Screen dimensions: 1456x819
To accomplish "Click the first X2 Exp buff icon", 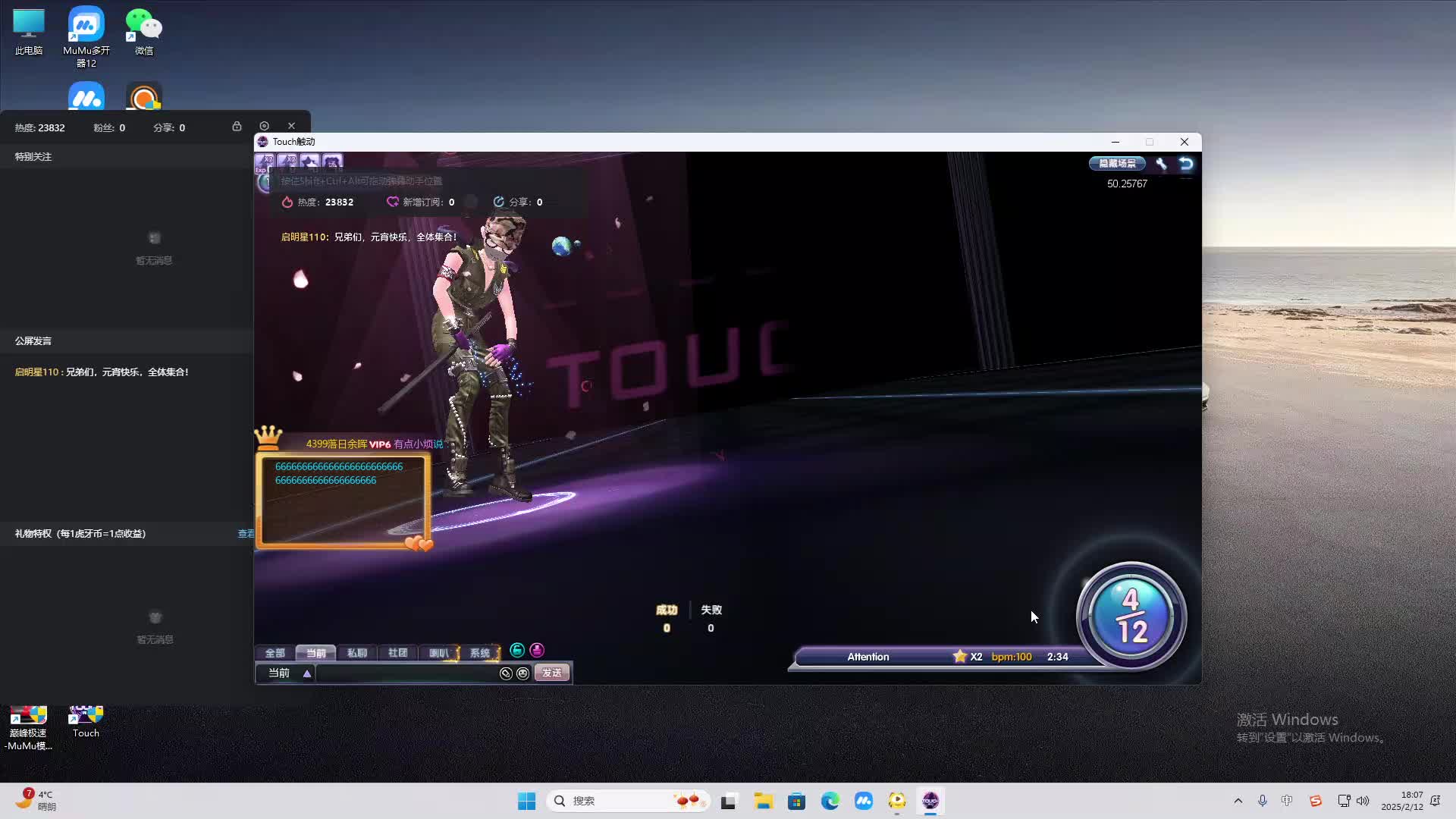I will click(265, 162).
